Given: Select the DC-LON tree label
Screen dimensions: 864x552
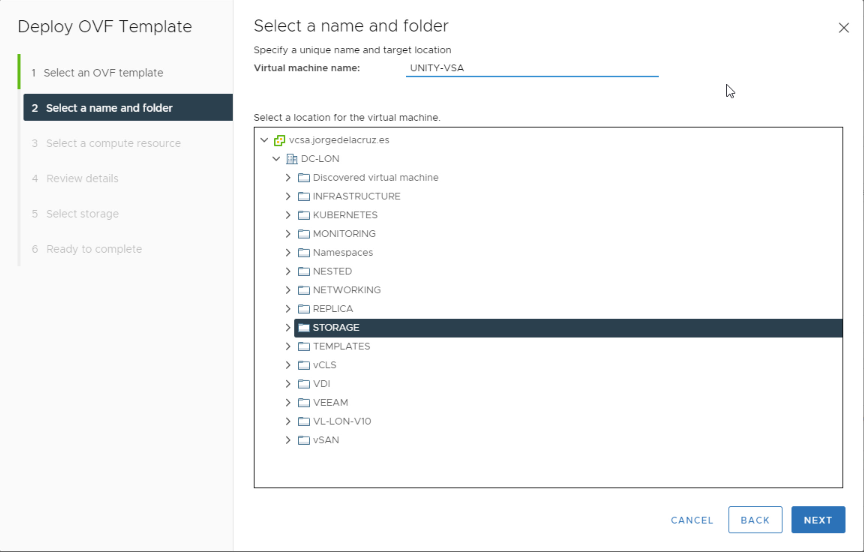Looking at the screenshot, I should pyautogui.click(x=320, y=159).
